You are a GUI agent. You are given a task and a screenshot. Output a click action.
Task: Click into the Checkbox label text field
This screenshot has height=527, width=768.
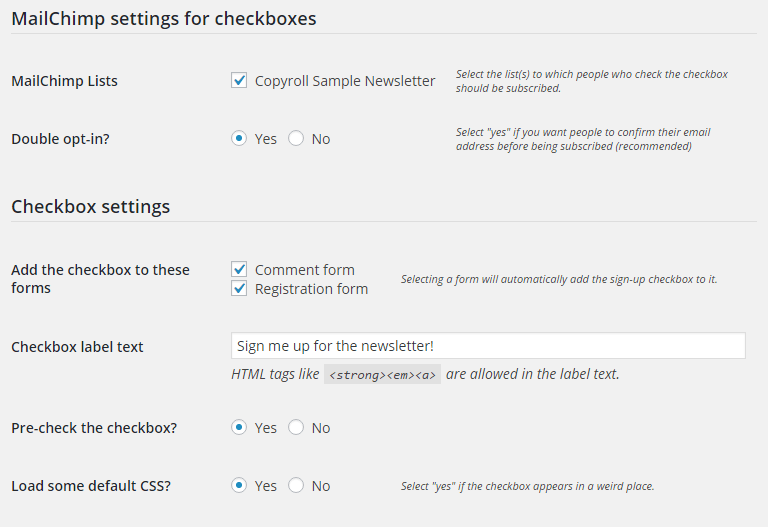tap(488, 346)
